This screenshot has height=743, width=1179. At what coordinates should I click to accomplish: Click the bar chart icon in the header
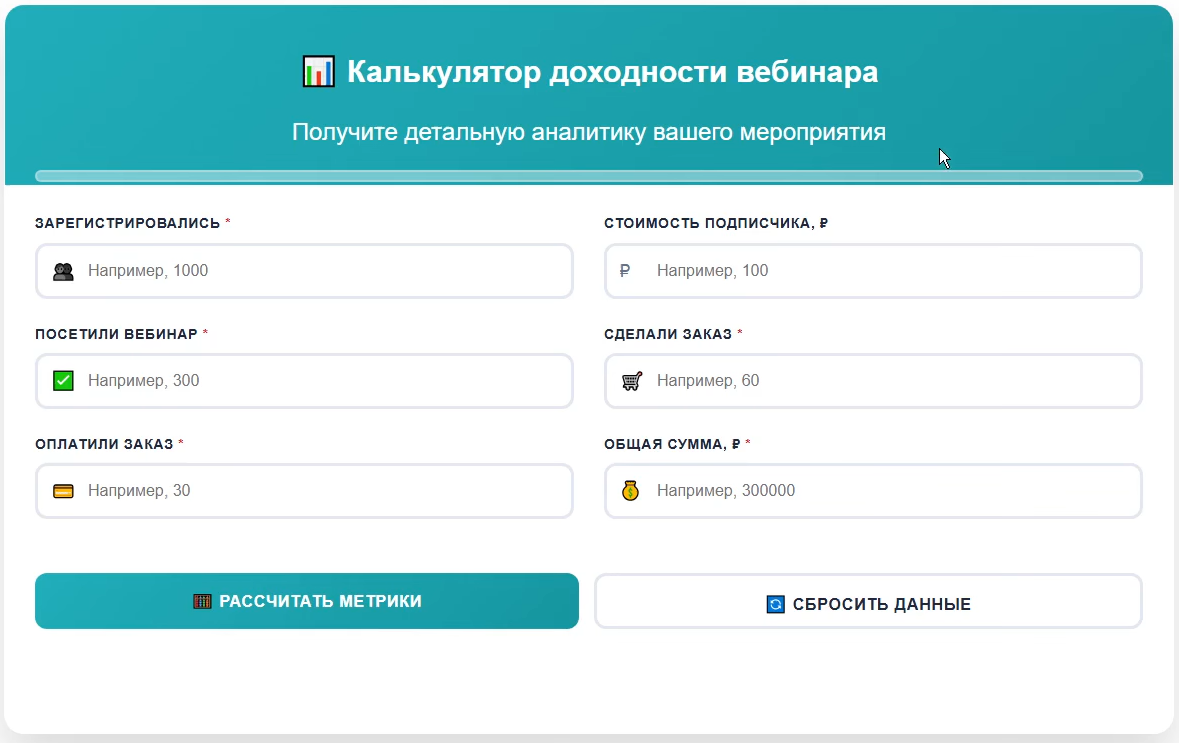[318, 72]
